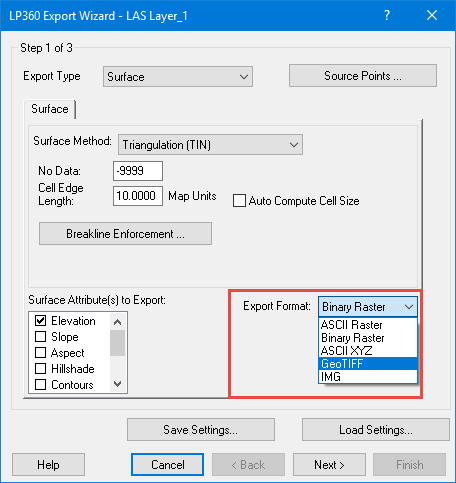
Task: Cancel the export wizard
Action: coord(167,465)
